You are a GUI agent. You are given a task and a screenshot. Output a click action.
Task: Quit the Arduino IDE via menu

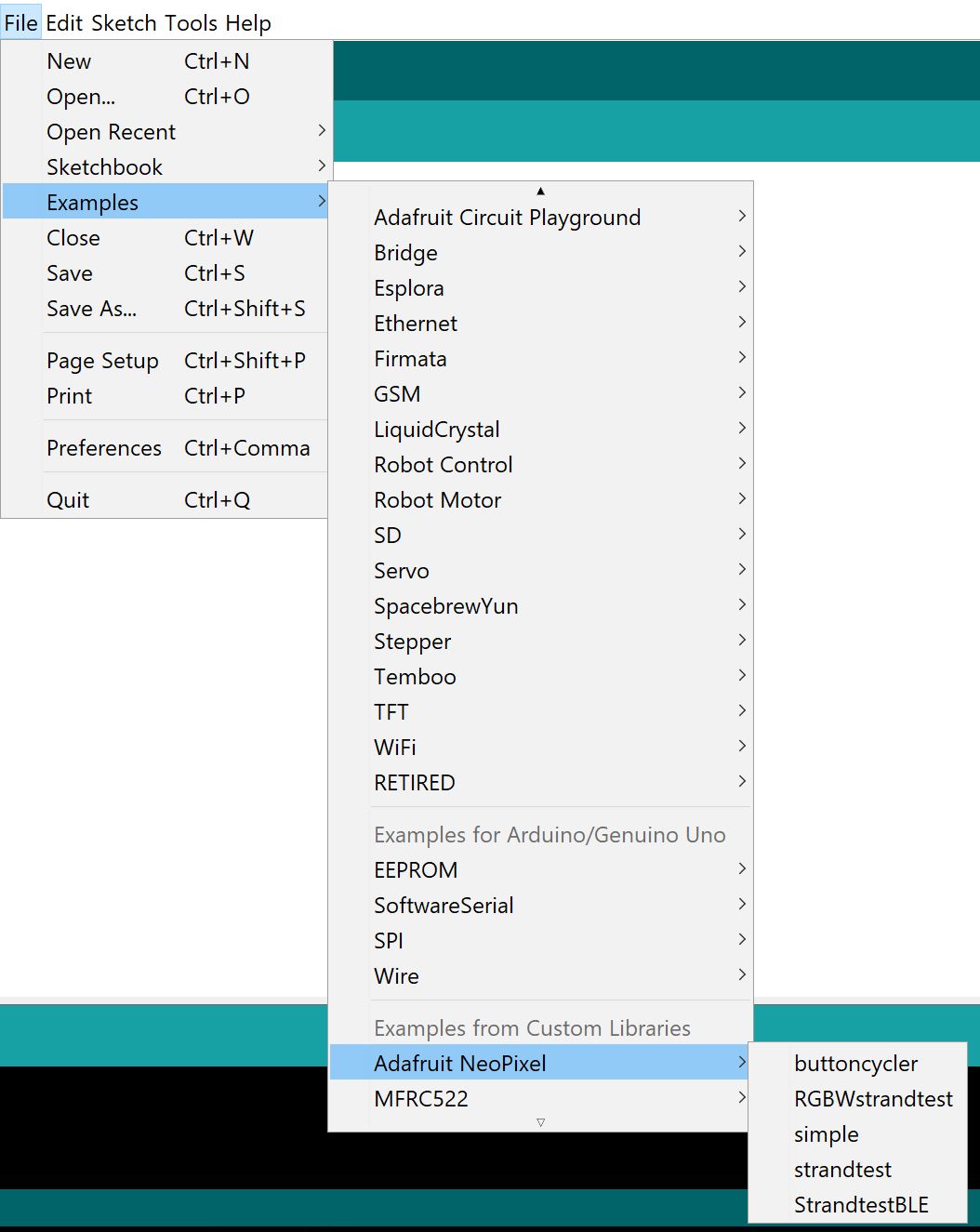[68, 500]
